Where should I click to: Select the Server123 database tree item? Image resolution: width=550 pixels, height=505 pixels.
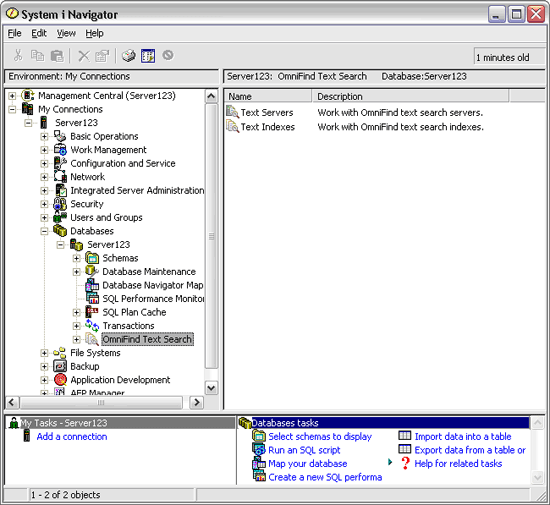(x=108, y=244)
